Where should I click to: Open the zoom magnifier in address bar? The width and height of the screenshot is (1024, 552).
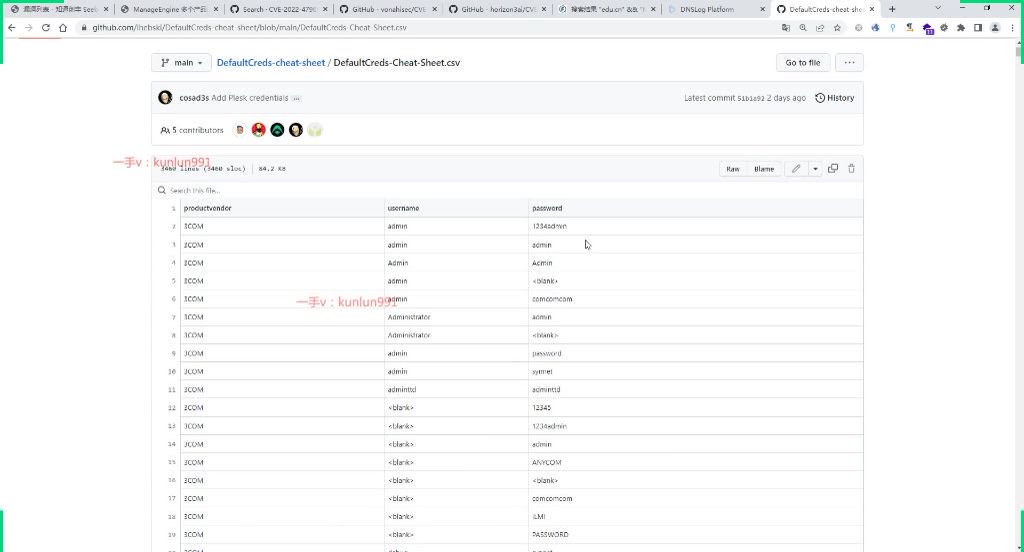click(x=803, y=28)
